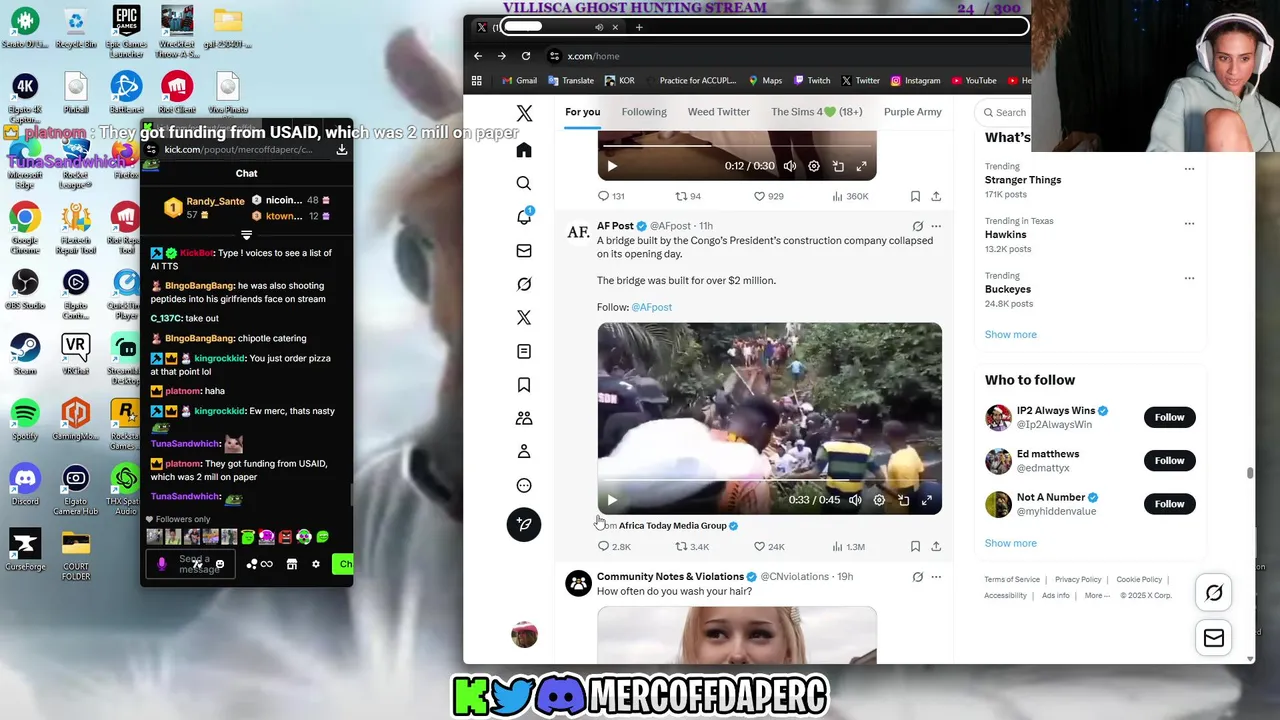The height and width of the screenshot is (720, 1280).
Task: Select Purple Army tab
Action: [913, 112]
